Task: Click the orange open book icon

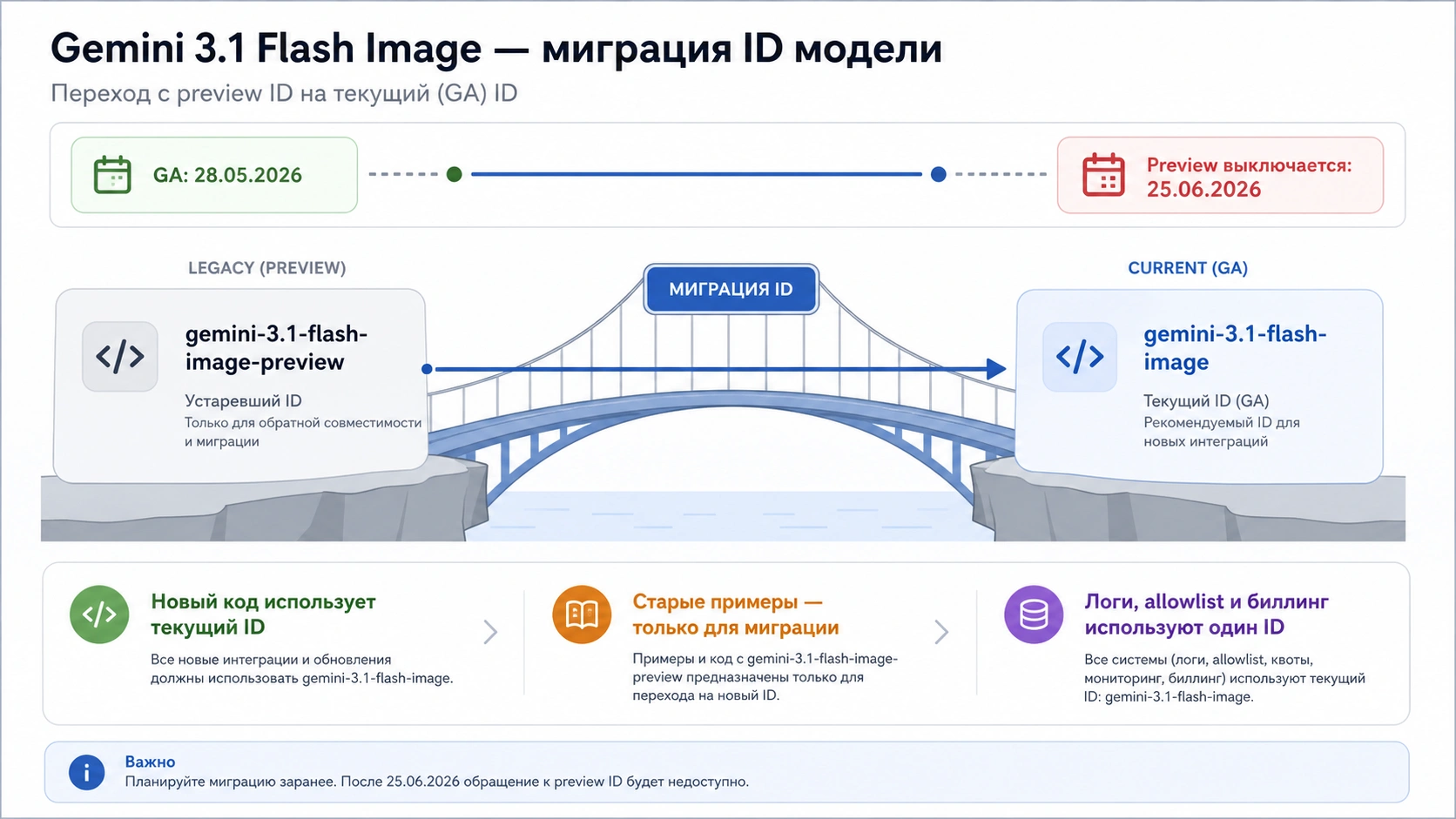Action: pos(582,614)
